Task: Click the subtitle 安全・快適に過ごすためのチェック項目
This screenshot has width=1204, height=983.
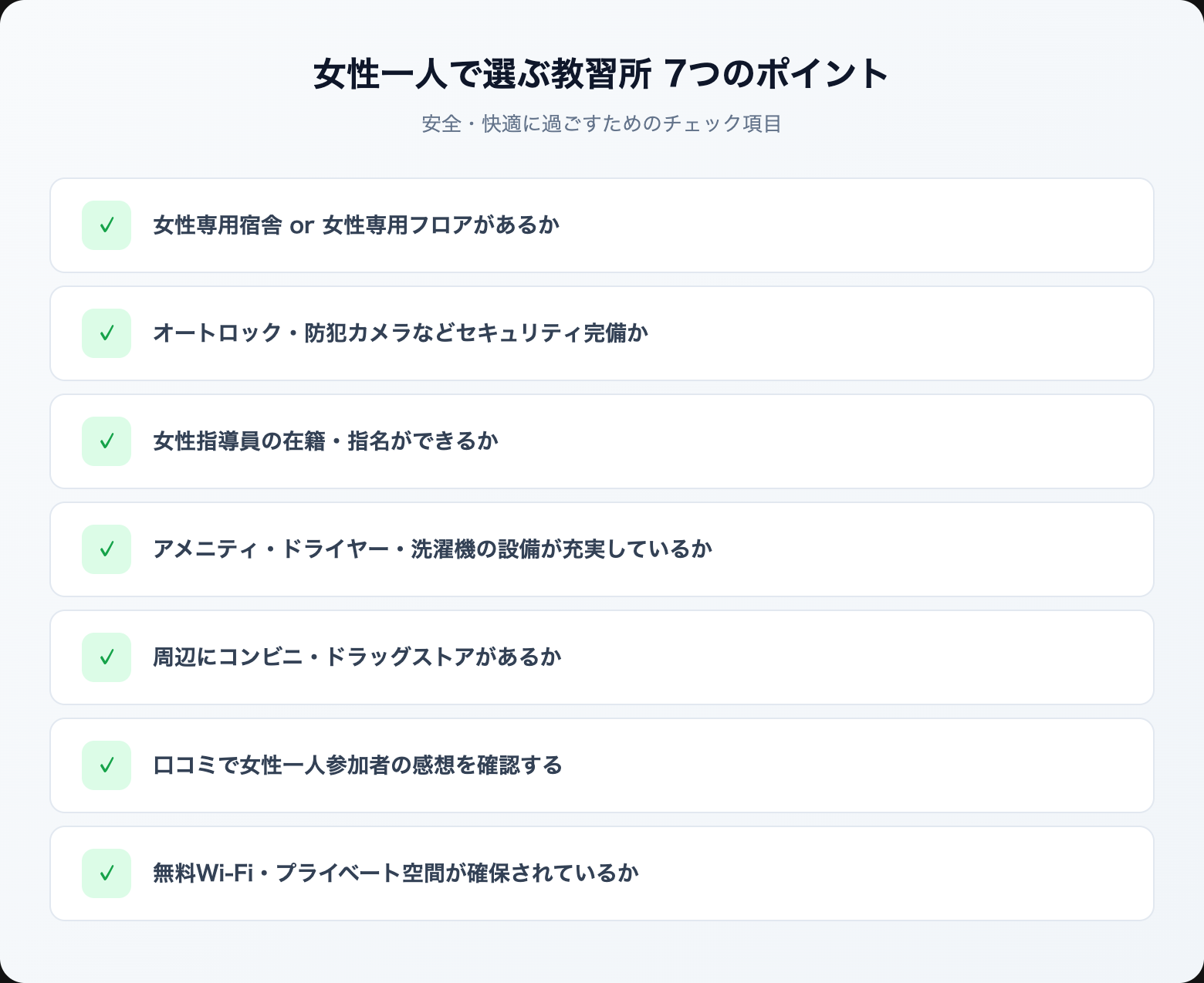Action: tap(601, 123)
